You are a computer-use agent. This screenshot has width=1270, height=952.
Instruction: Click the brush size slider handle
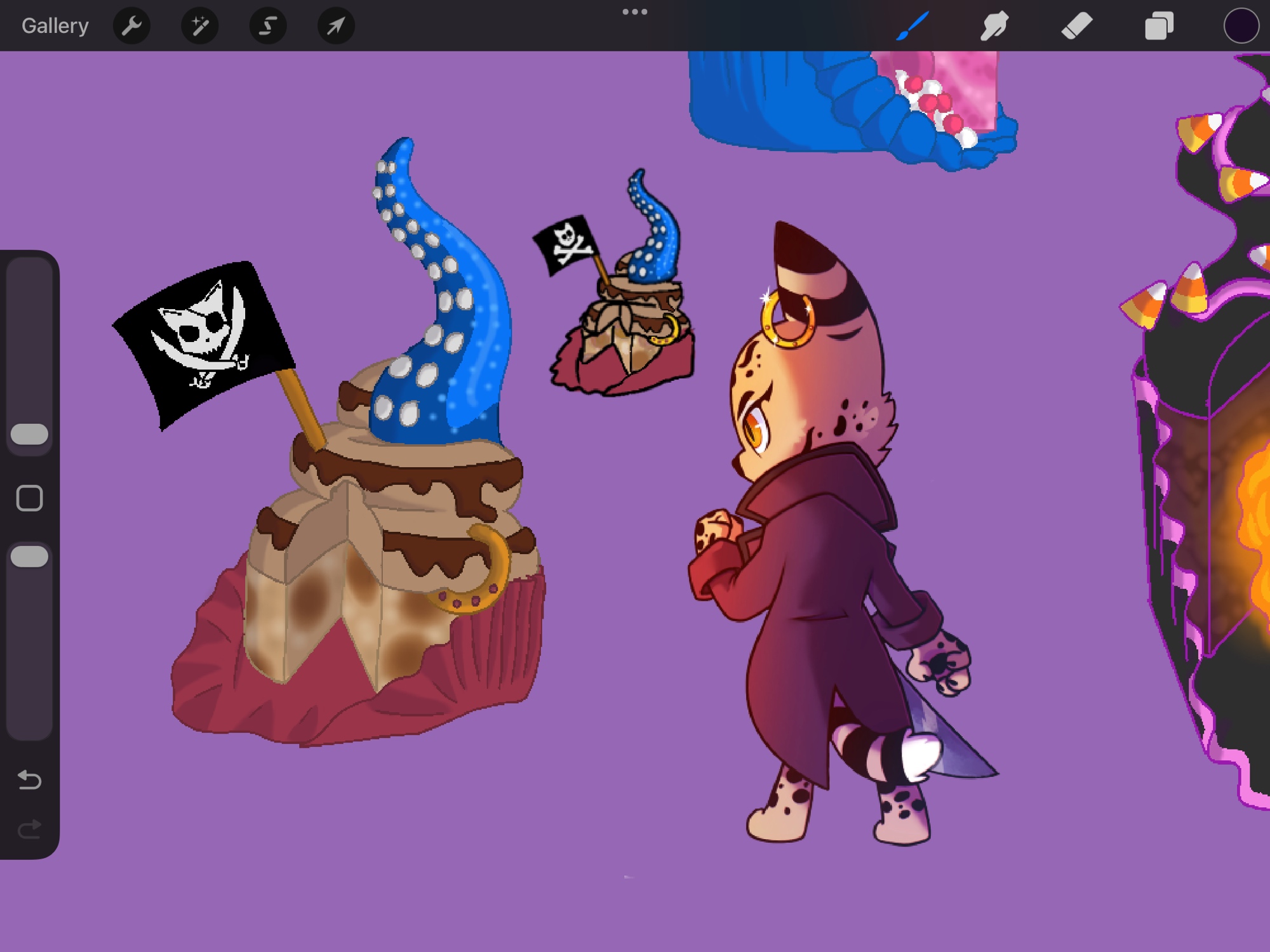tap(30, 434)
